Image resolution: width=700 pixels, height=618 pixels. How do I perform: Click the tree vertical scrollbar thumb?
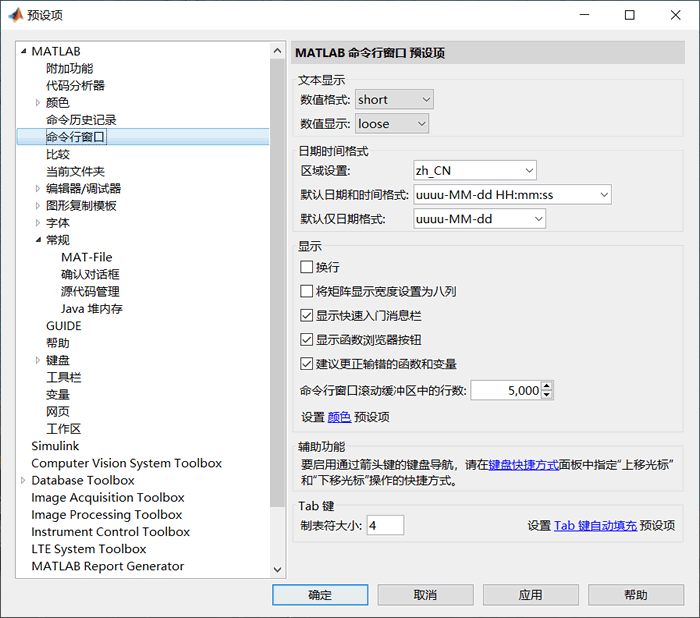[277, 282]
